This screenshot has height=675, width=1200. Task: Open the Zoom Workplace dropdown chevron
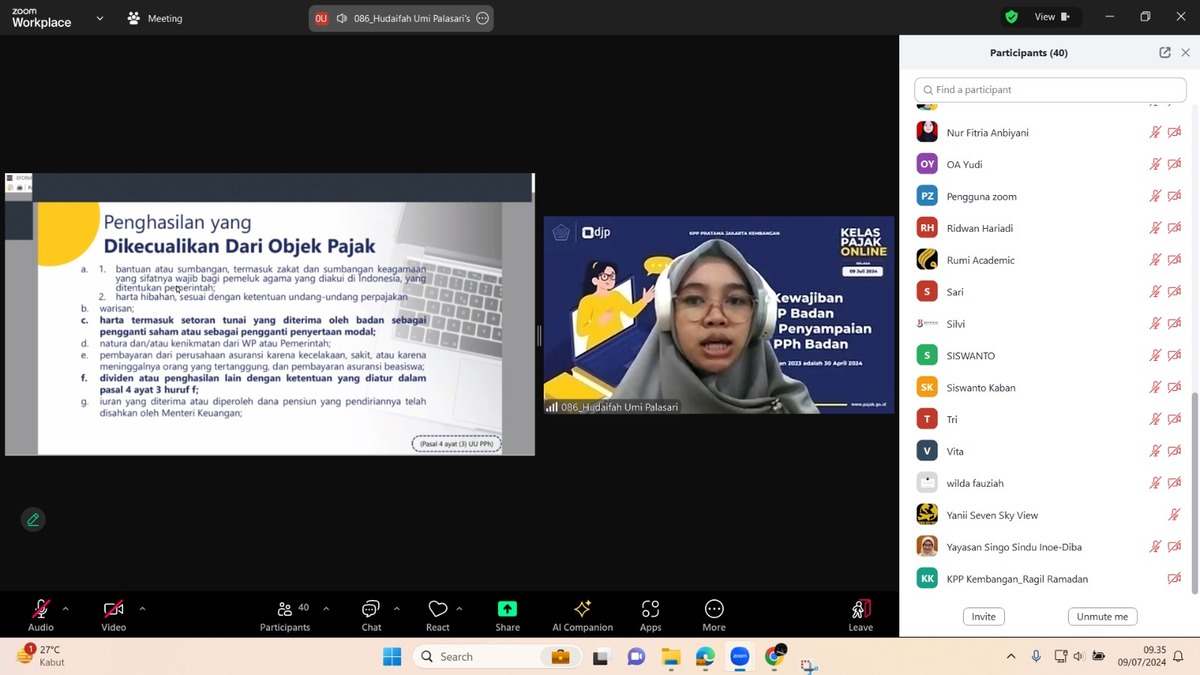click(100, 18)
